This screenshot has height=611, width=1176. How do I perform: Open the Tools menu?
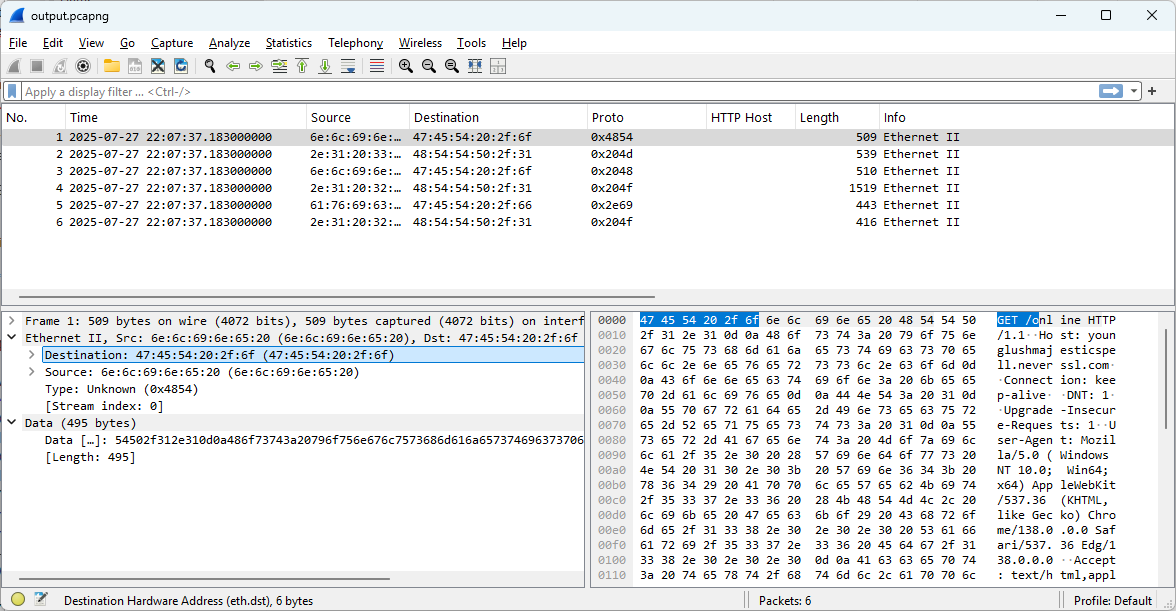(471, 43)
